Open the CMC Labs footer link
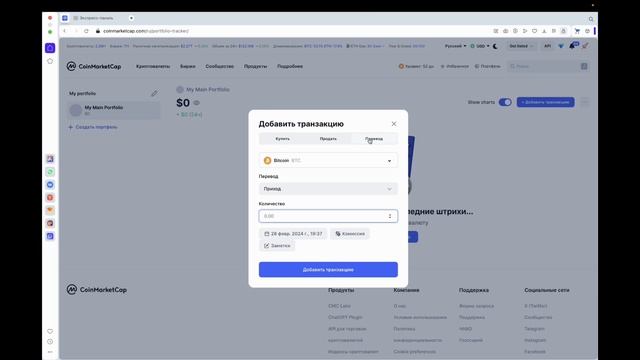The image size is (640, 360). tap(339, 306)
